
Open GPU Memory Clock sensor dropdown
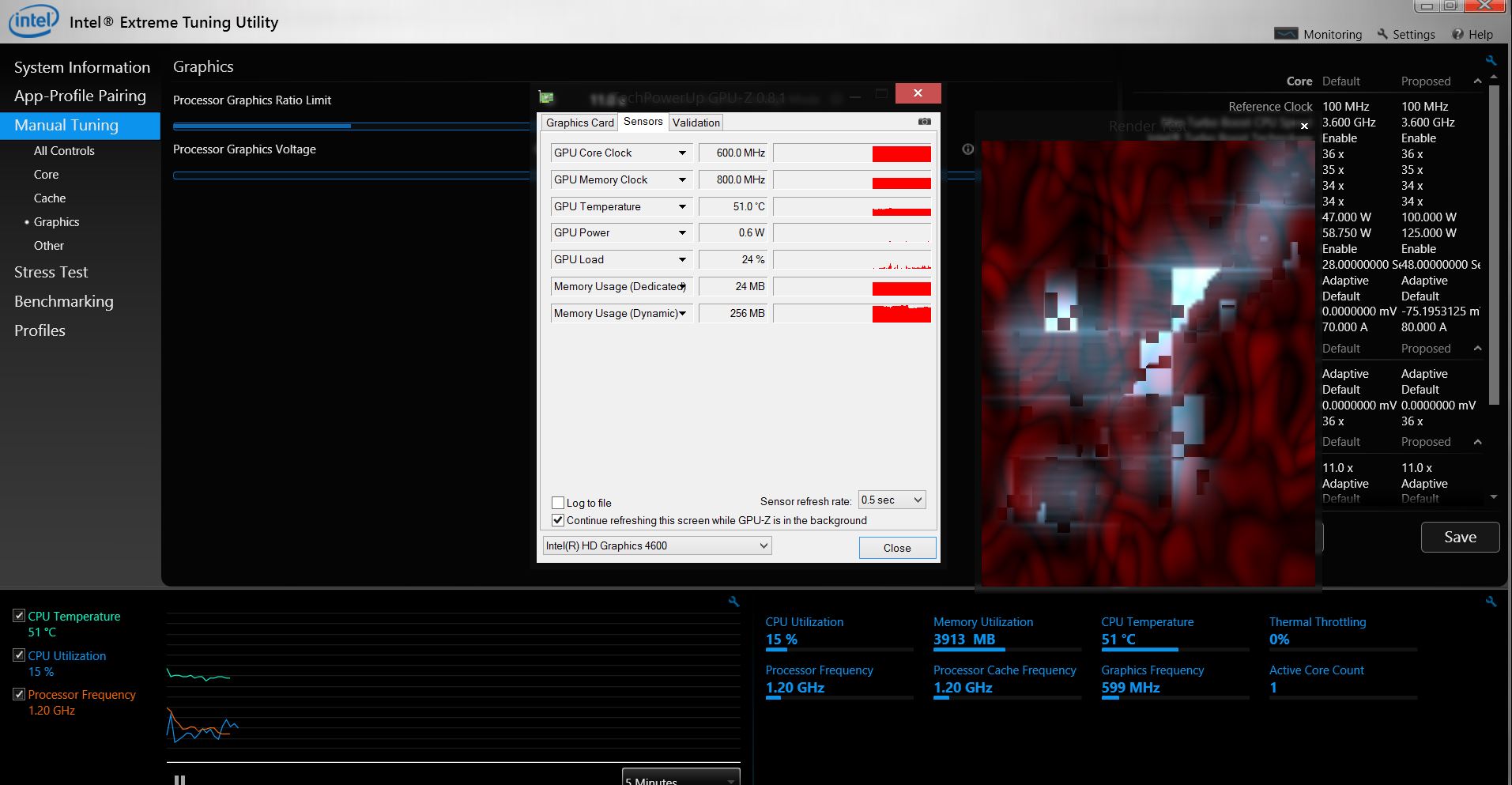click(682, 179)
